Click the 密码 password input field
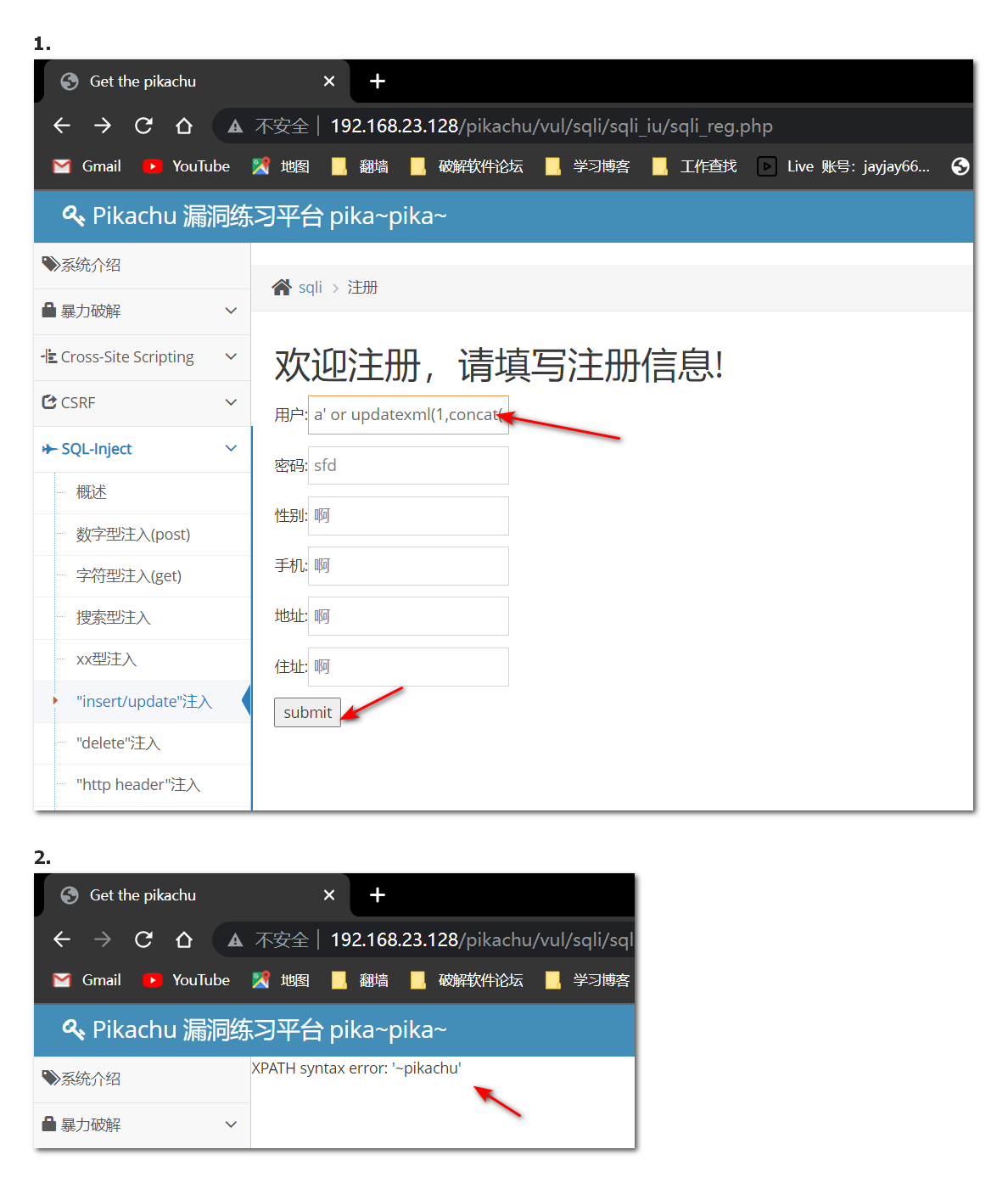1008x1183 pixels. pyautogui.click(x=408, y=466)
